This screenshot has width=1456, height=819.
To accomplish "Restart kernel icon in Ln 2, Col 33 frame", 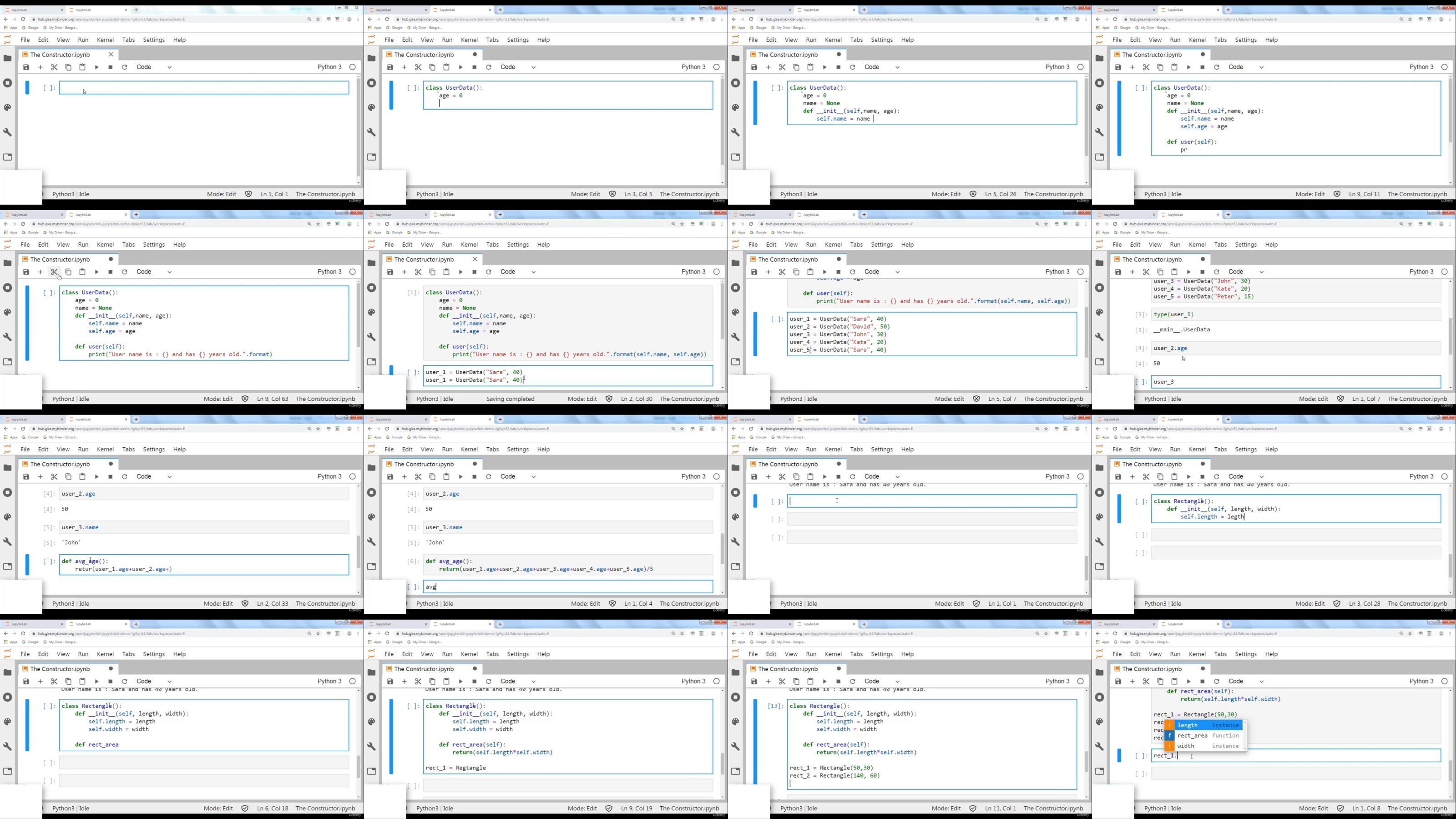I will pos(124,476).
